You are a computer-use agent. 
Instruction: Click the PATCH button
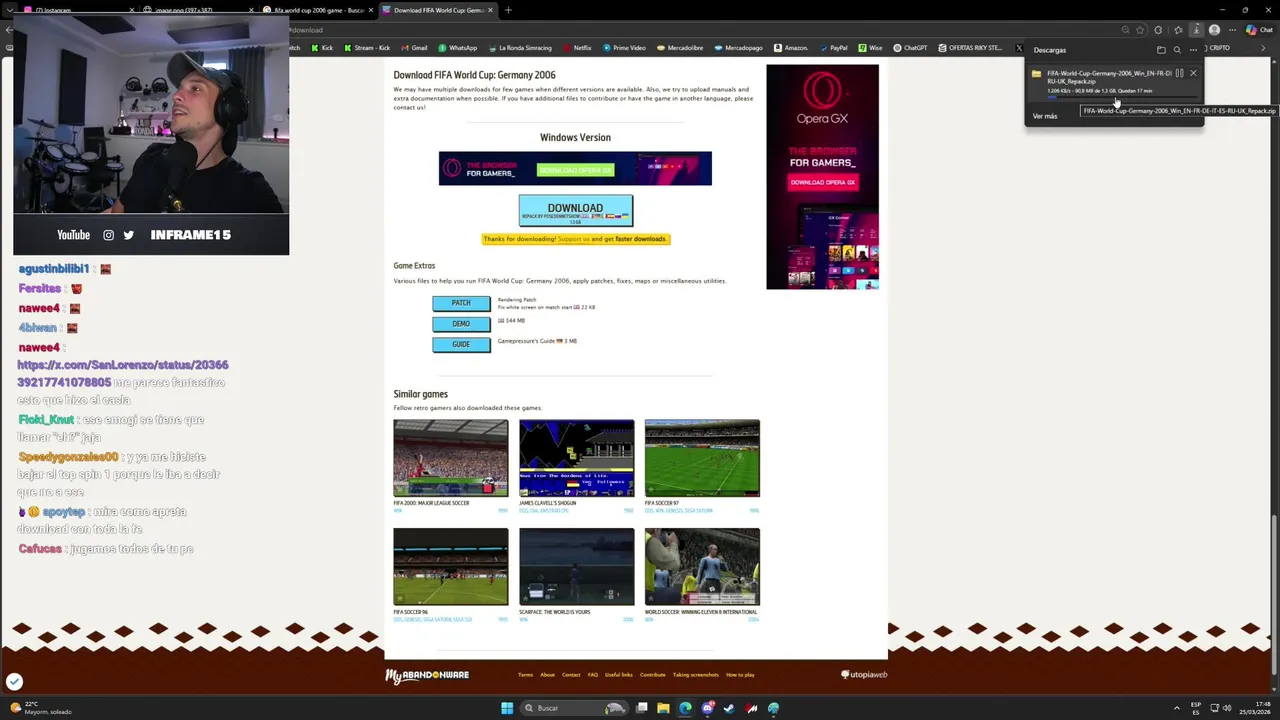[461, 303]
